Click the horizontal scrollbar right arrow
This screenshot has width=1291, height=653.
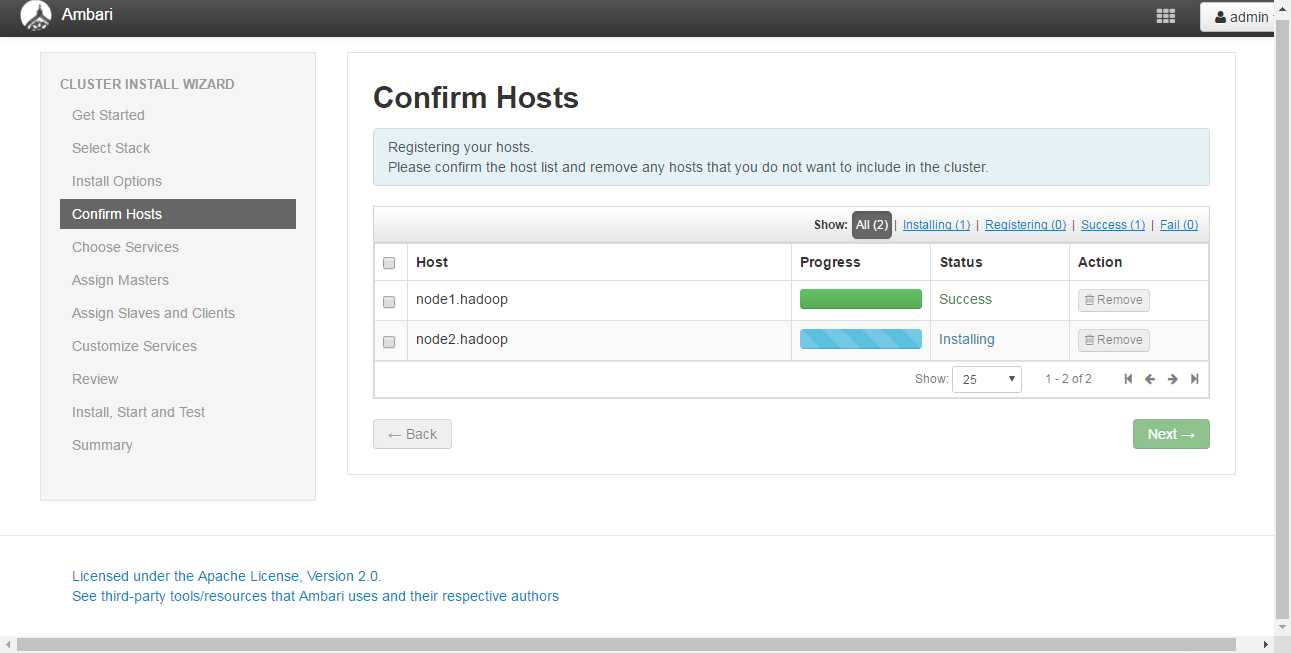1266,645
